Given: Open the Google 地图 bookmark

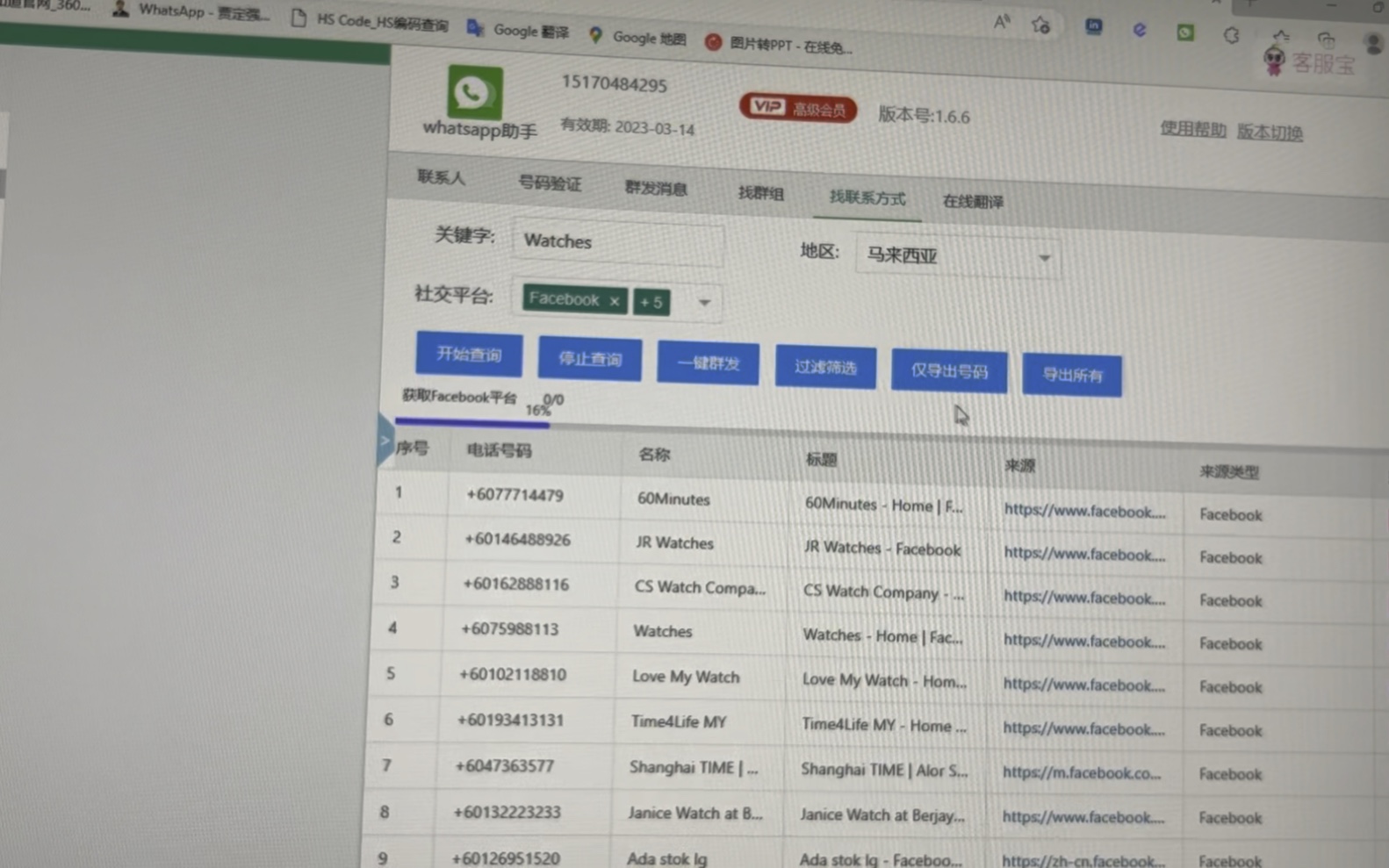Looking at the screenshot, I should (x=637, y=37).
